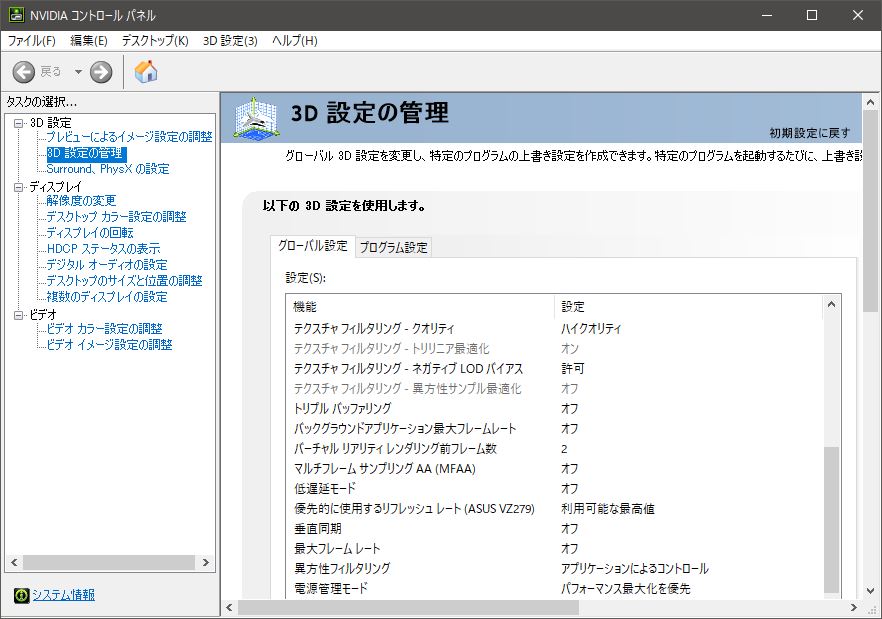Open ビデオ カラー設定の調整
Viewport: 882px width, 619px height.
(104, 329)
